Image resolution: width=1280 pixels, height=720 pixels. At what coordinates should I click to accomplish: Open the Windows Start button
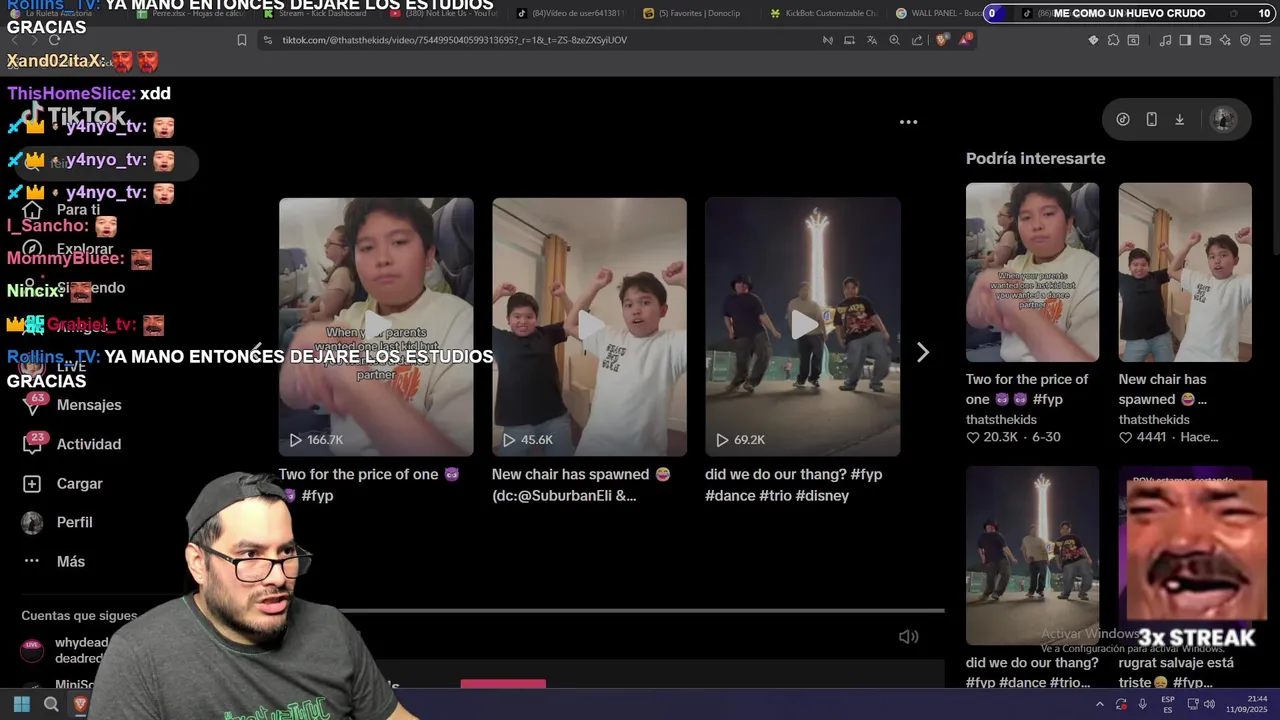pyautogui.click(x=21, y=704)
